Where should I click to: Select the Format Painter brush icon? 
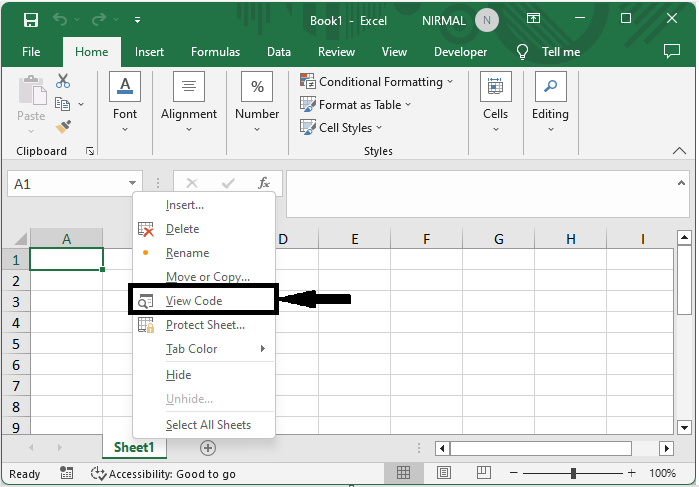63,127
